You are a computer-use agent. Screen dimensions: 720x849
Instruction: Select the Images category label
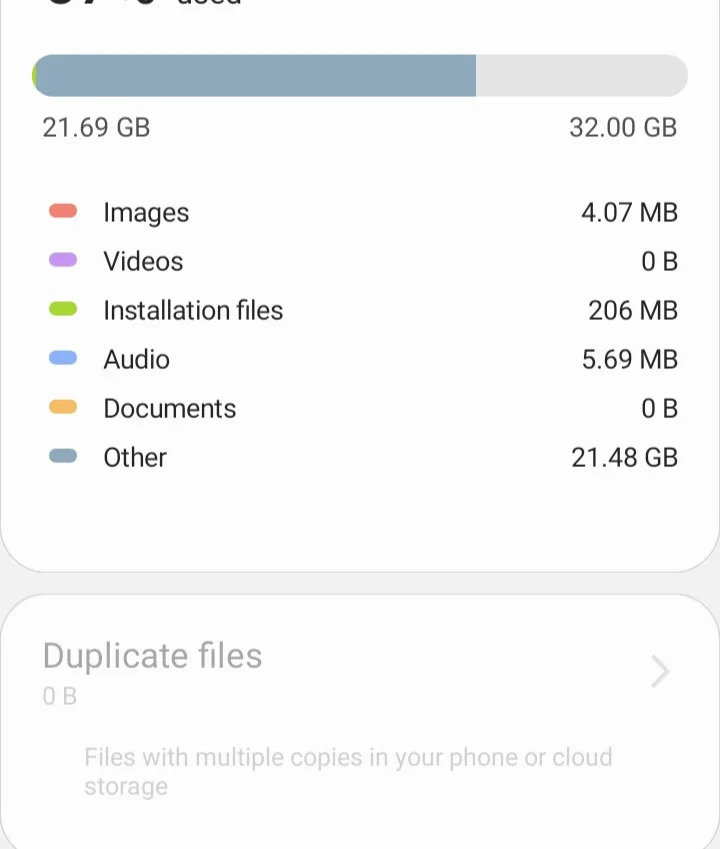(x=146, y=212)
